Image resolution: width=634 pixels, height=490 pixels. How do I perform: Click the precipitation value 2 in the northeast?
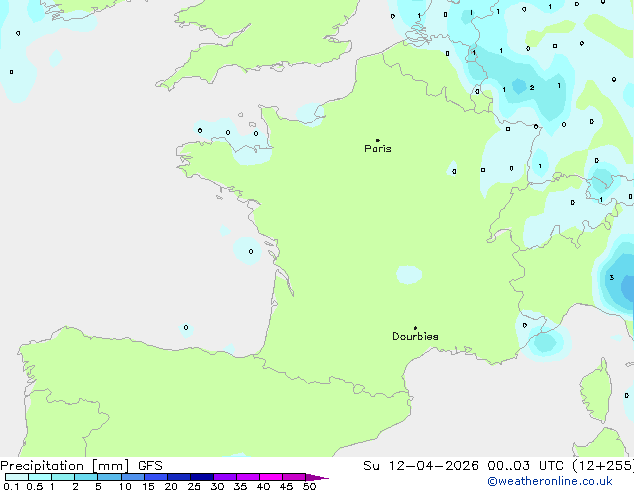[531, 88]
